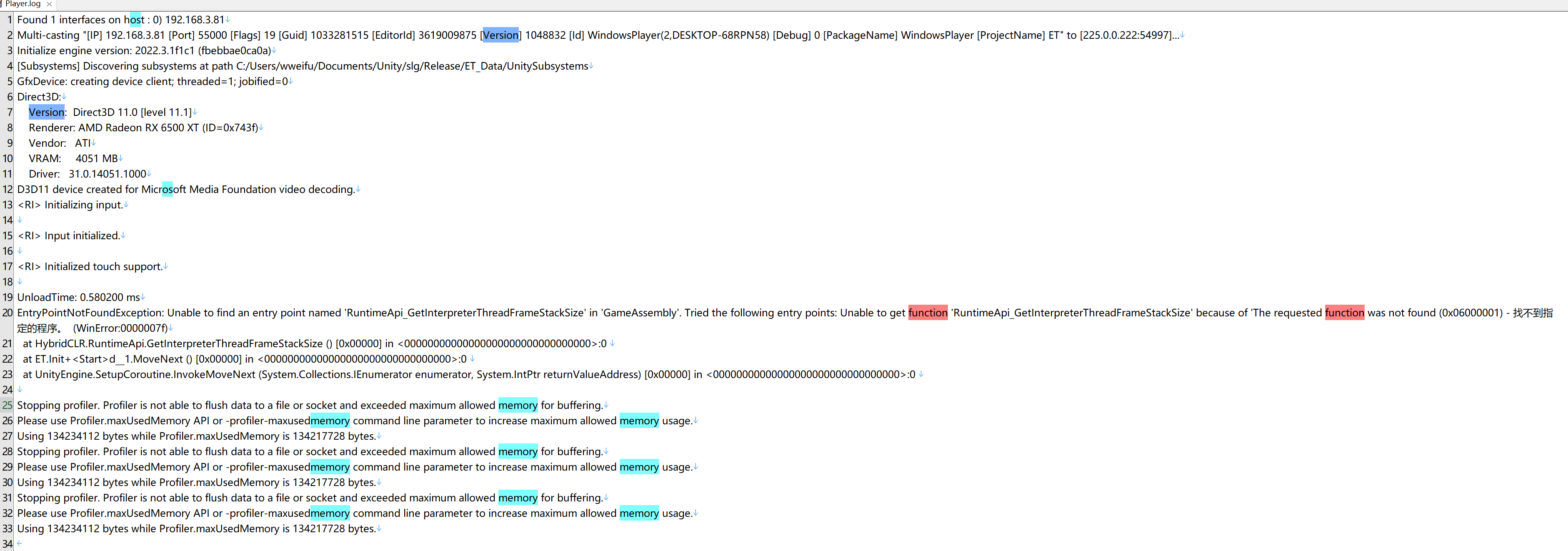Screen dimensions: 1568x551
Task: Click 'Please use Profiler.maxUsedMemory API' on line 26
Action: [x=113, y=421]
